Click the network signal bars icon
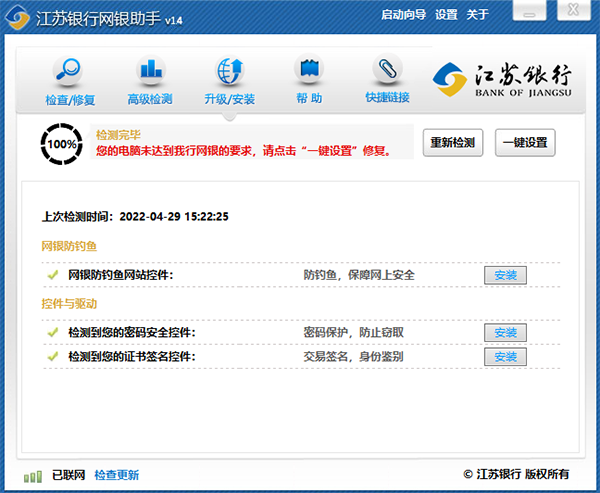600x493 pixels. coord(33,477)
